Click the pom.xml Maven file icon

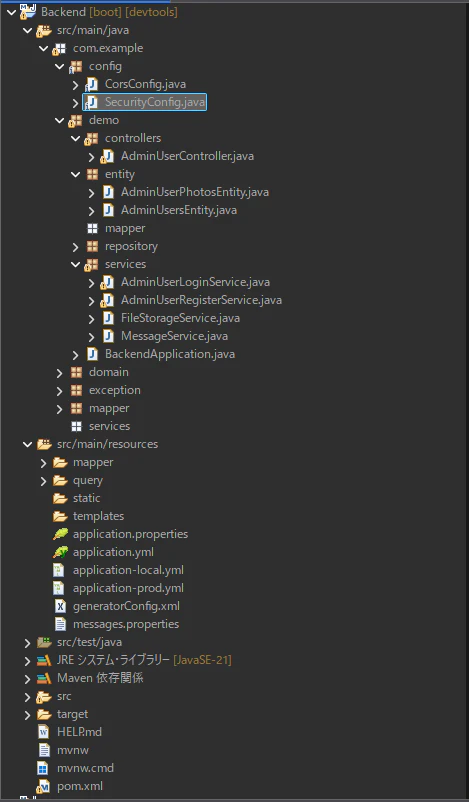[x=43, y=786]
